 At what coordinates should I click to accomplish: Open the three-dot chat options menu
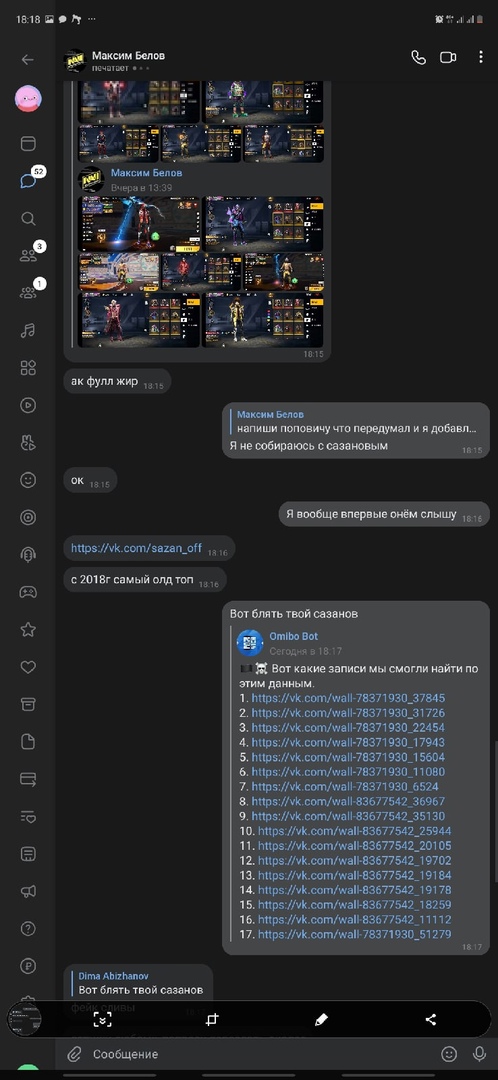[480, 58]
